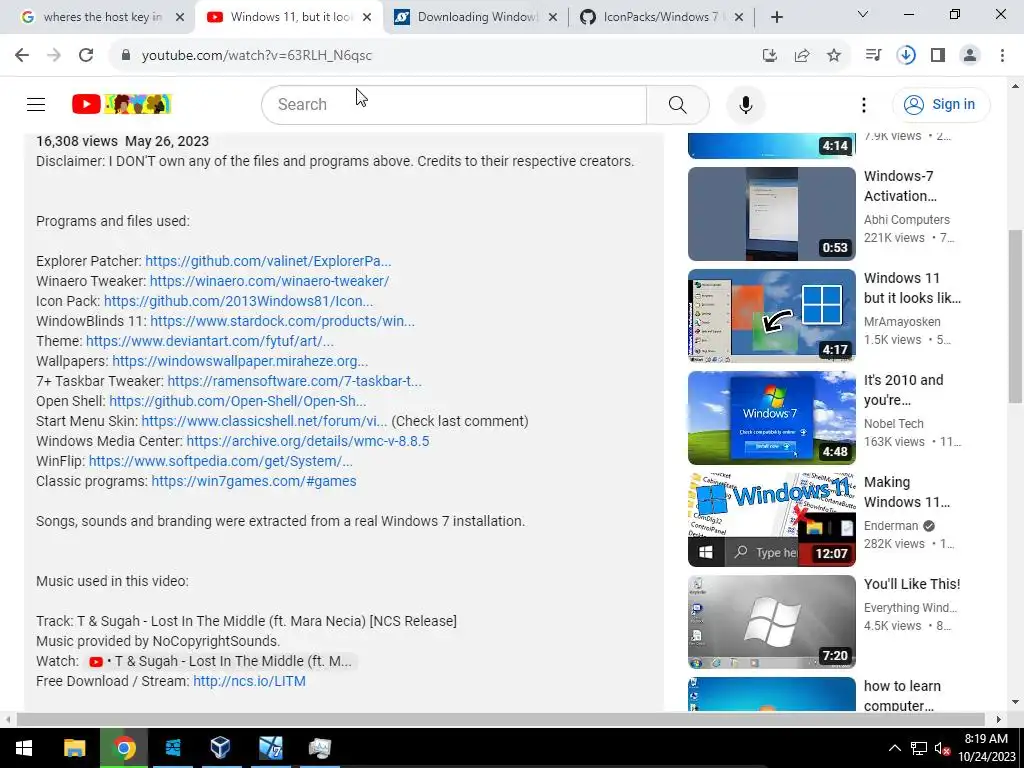Open the ncs.io/LITM download link
The height and width of the screenshot is (768, 1024).
249,681
